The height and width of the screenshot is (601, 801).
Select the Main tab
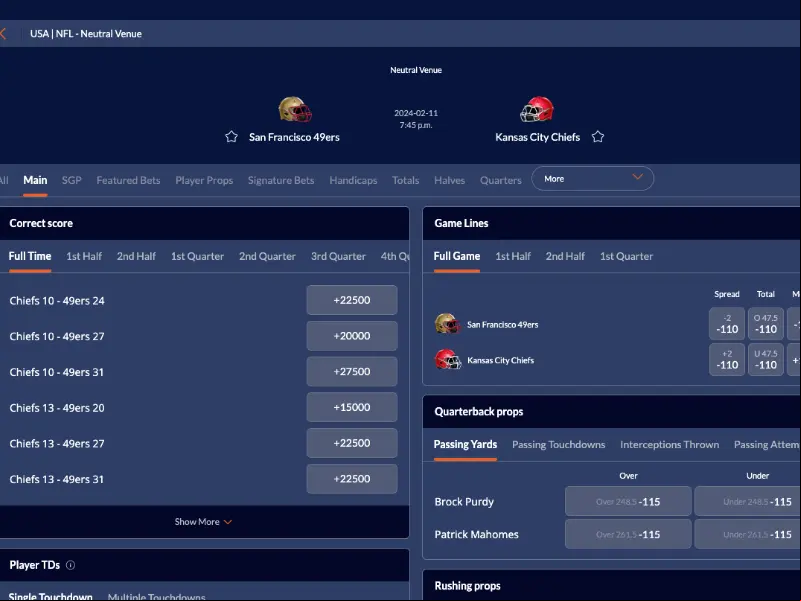click(x=35, y=180)
